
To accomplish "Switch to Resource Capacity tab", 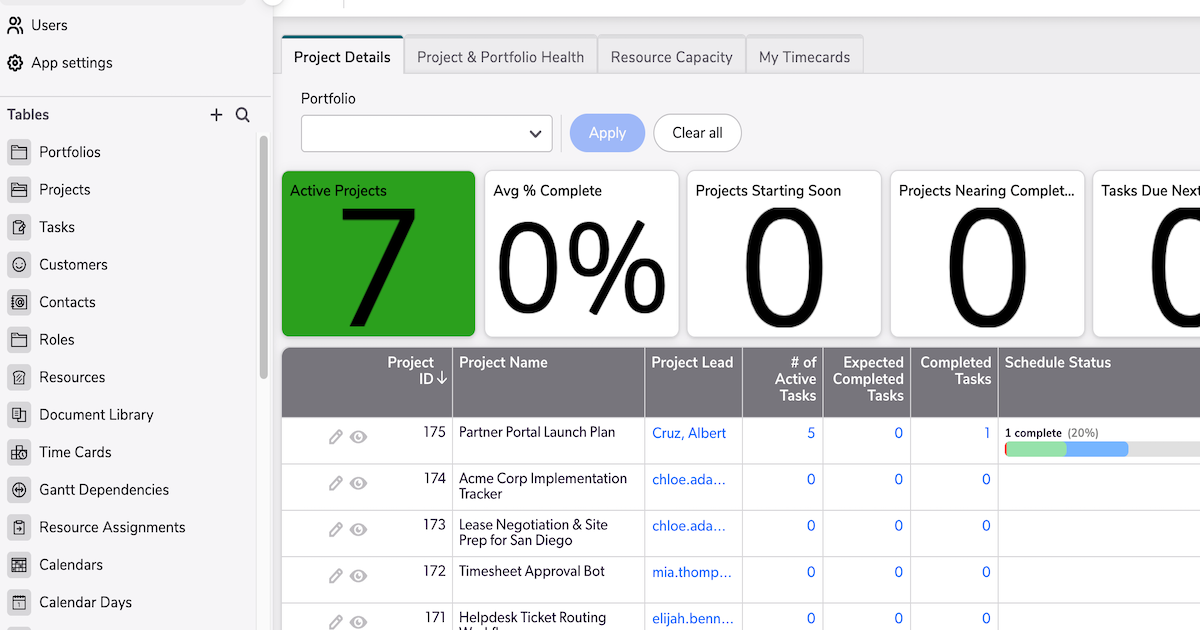I will (672, 57).
